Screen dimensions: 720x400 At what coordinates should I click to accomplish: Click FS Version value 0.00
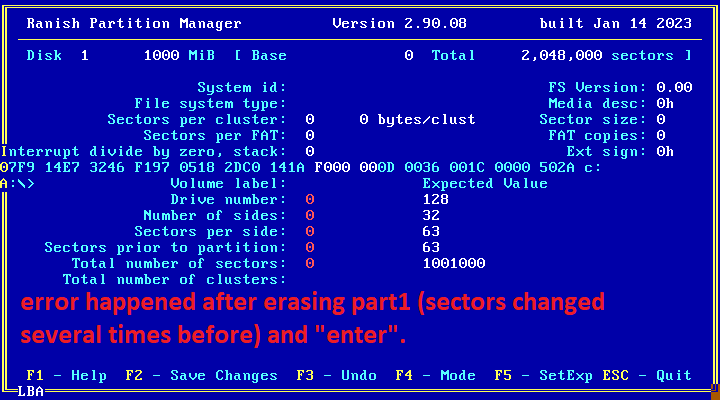674,88
